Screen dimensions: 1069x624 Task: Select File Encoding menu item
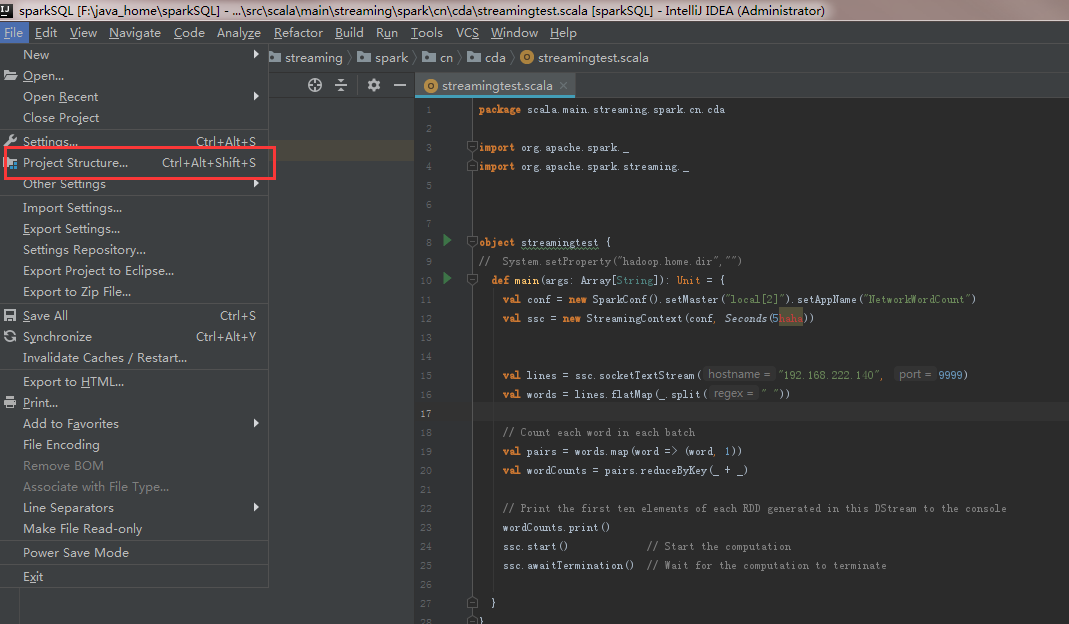coord(134,445)
